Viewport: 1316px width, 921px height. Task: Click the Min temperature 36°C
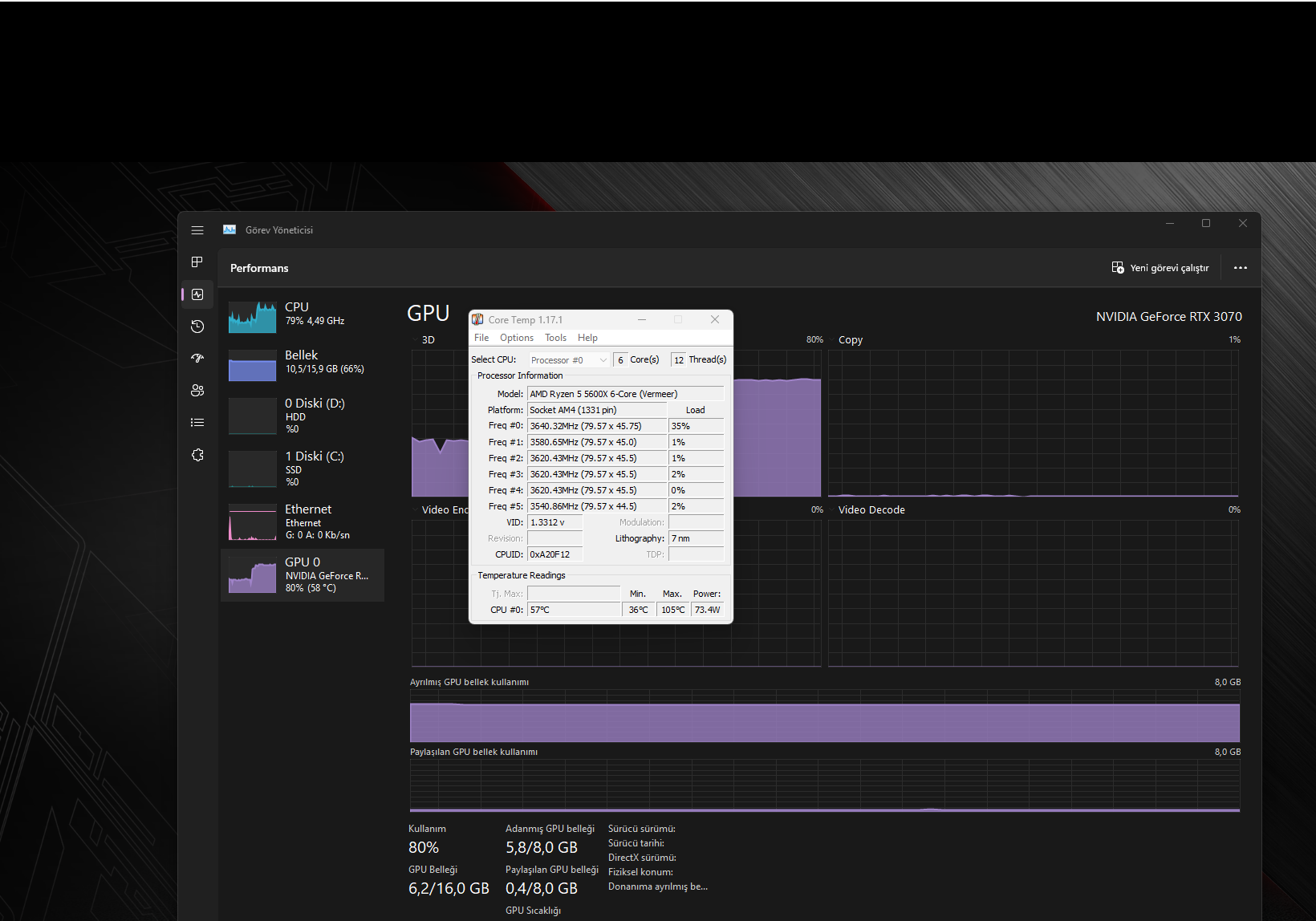(639, 610)
